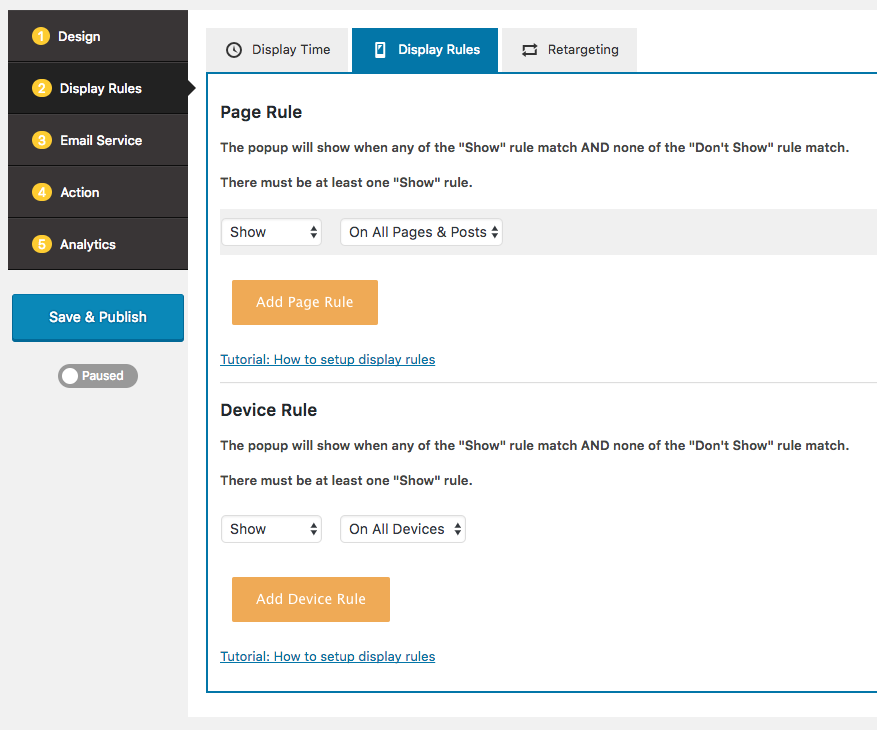Click the mobile device icon on Display Rules tab
Image resolution: width=877 pixels, height=730 pixels.
(380, 50)
